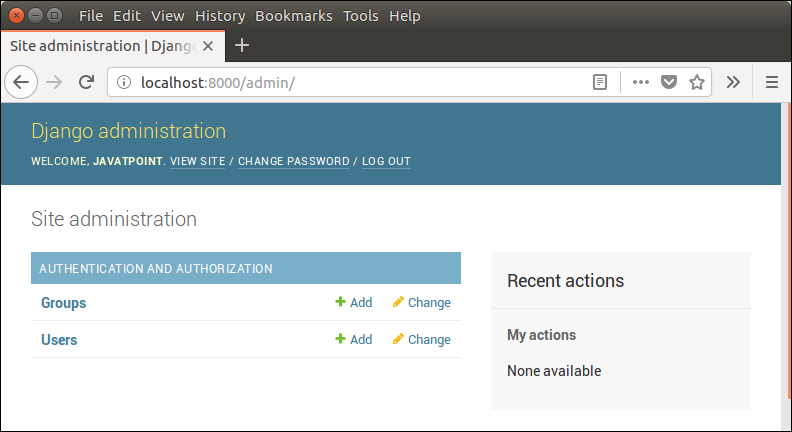This screenshot has width=792, height=432.
Task: Open the Firefox hamburger menu
Action: tap(771, 82)
